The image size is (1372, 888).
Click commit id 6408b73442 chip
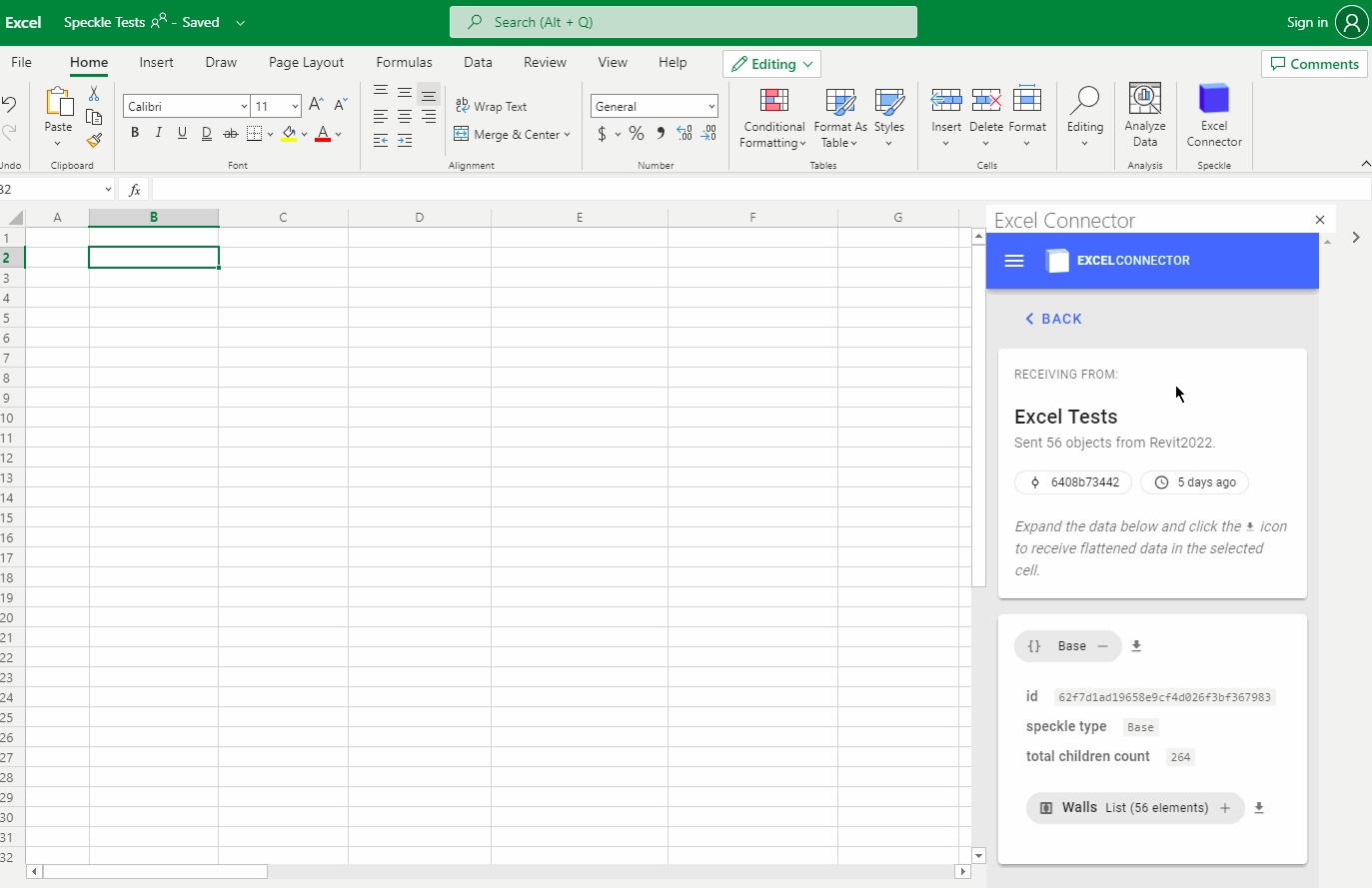click(x=1073, y=482)
